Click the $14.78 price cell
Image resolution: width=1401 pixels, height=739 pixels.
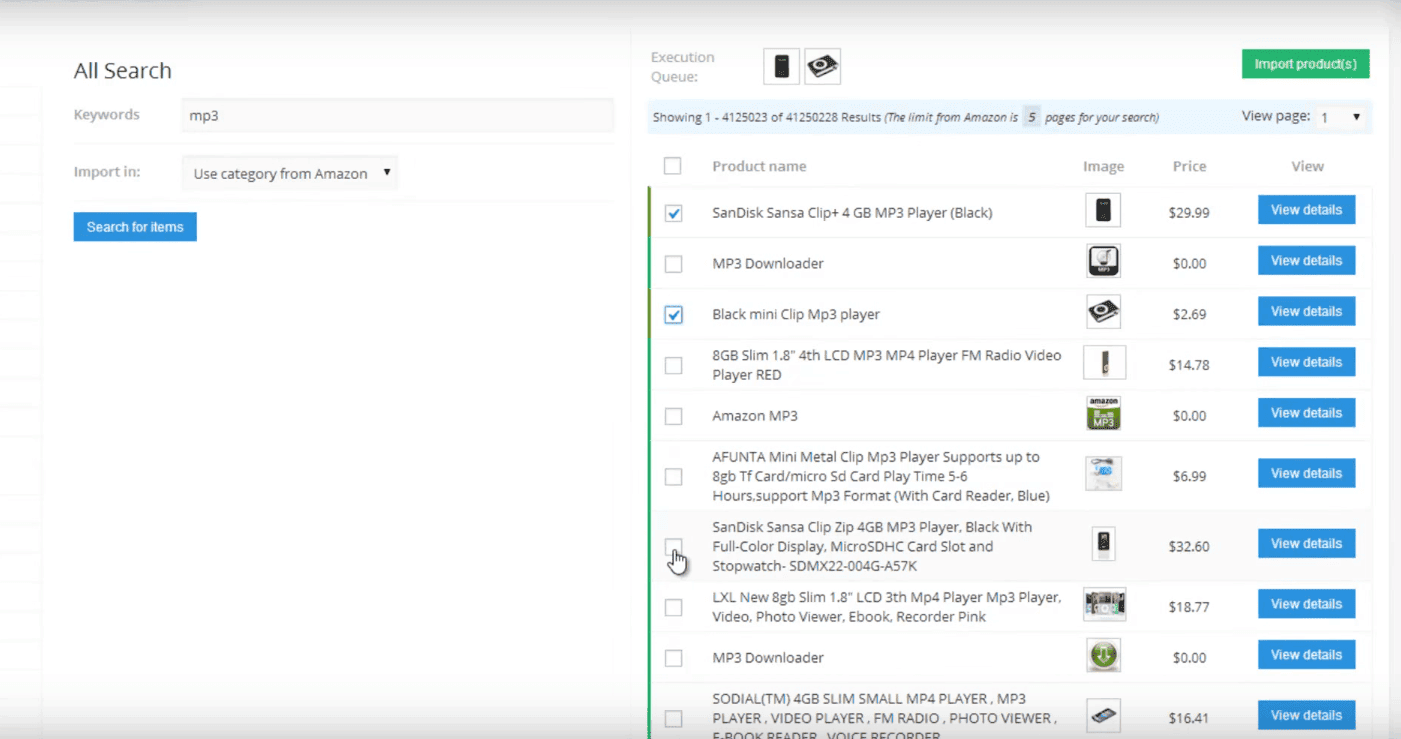click(1188, 365)
